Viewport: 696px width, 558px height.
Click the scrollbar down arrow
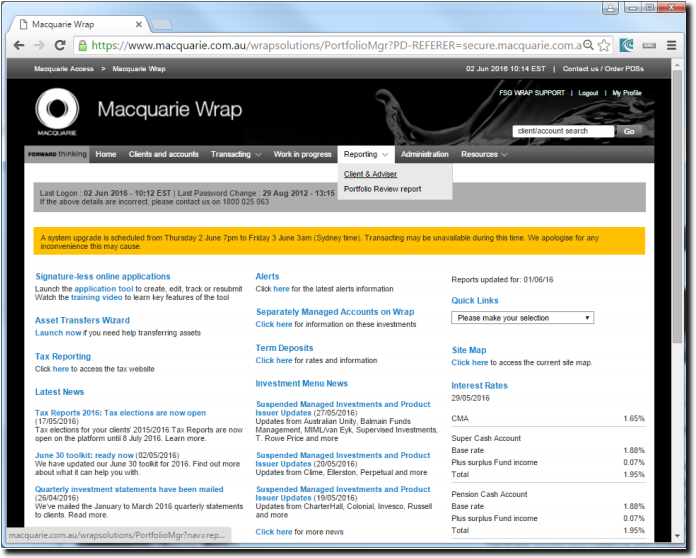point(677,536)
